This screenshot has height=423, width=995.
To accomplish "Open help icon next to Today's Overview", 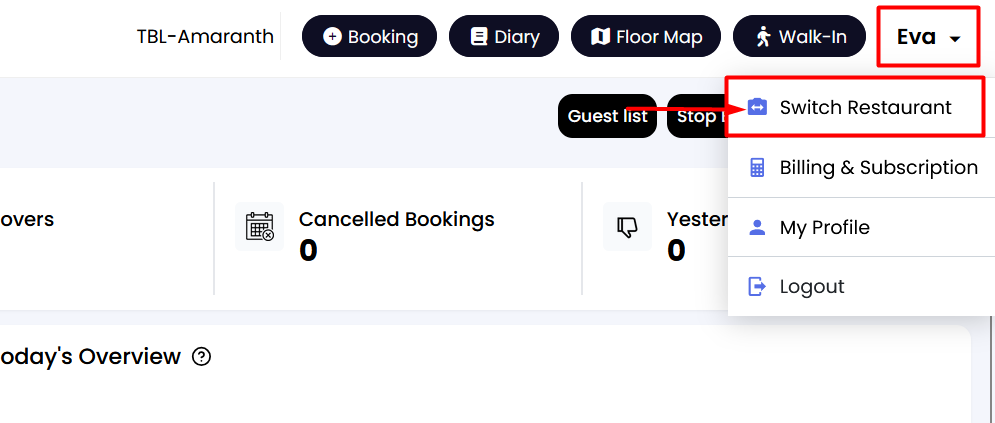I will pos(201,357).
